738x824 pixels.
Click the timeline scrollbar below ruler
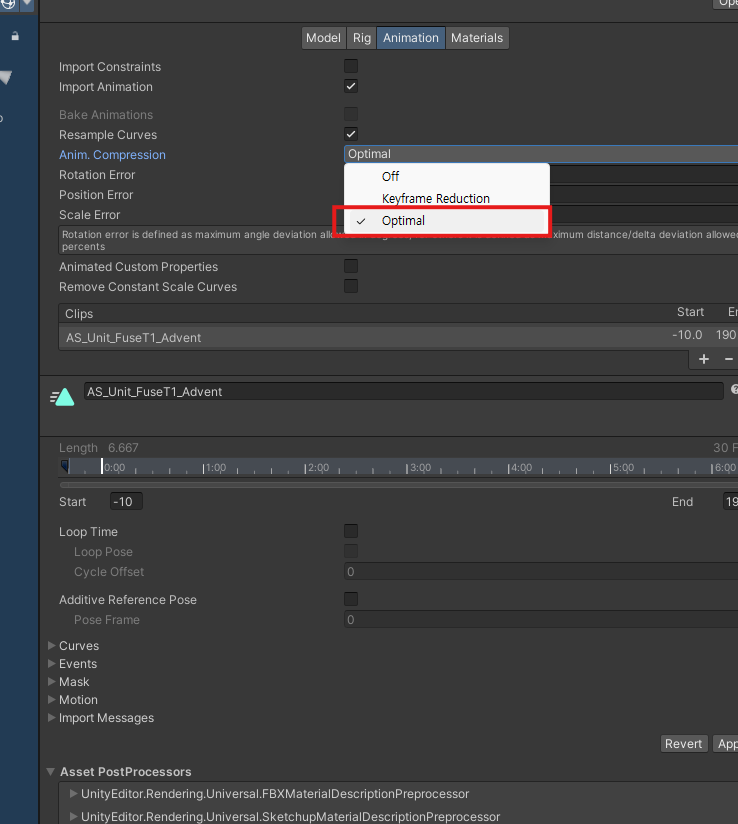point(398,485)
